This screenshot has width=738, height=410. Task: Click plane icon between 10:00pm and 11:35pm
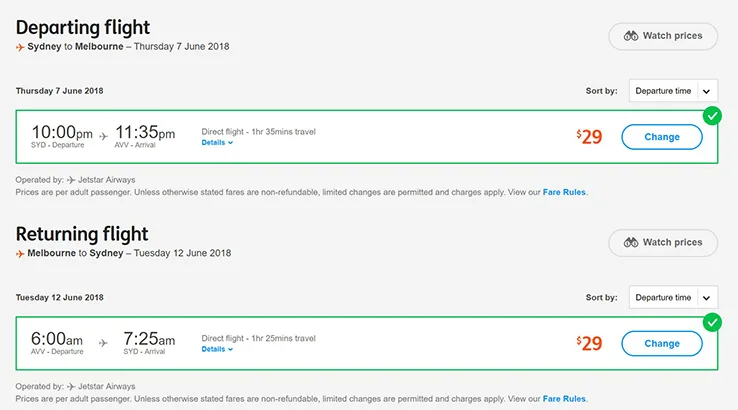[104, 136]
